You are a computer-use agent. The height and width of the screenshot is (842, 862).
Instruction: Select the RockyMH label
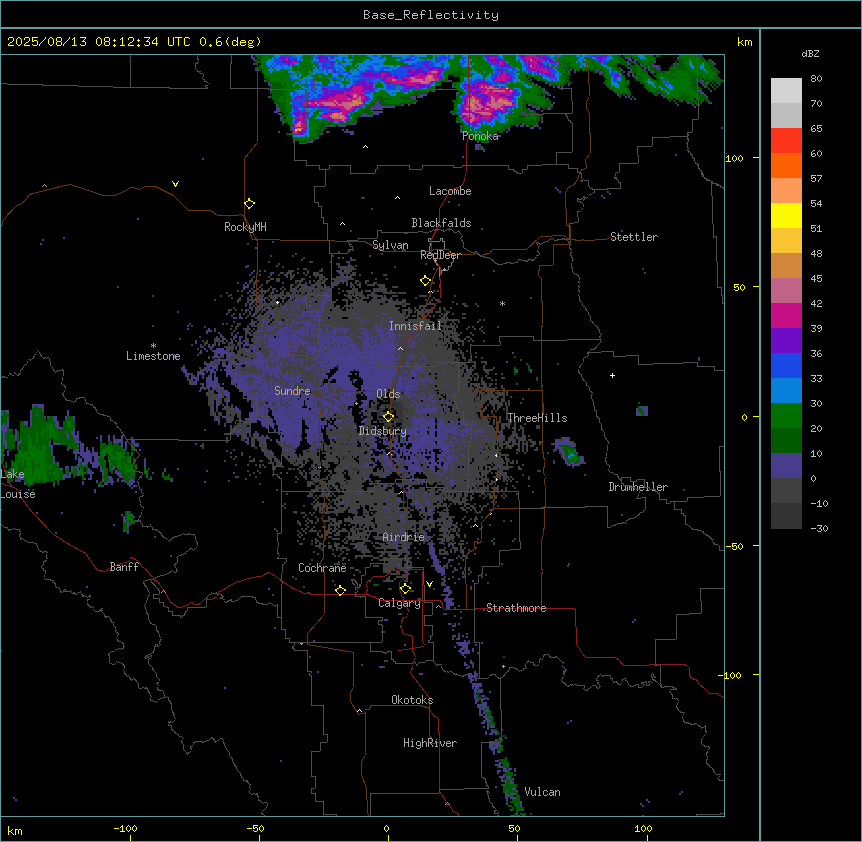(245, 227)
